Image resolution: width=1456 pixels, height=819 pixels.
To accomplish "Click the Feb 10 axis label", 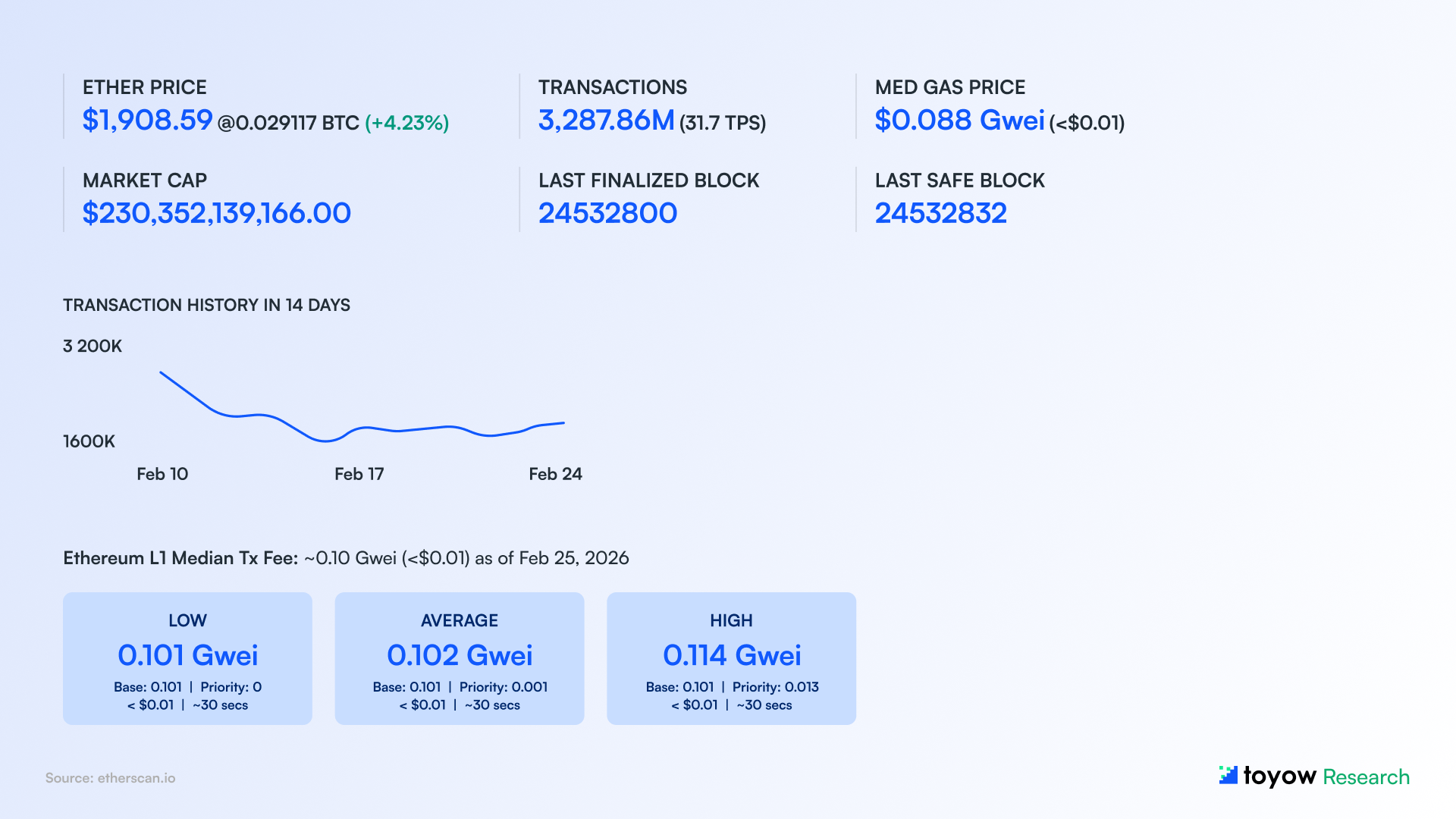I will point(162,474).
